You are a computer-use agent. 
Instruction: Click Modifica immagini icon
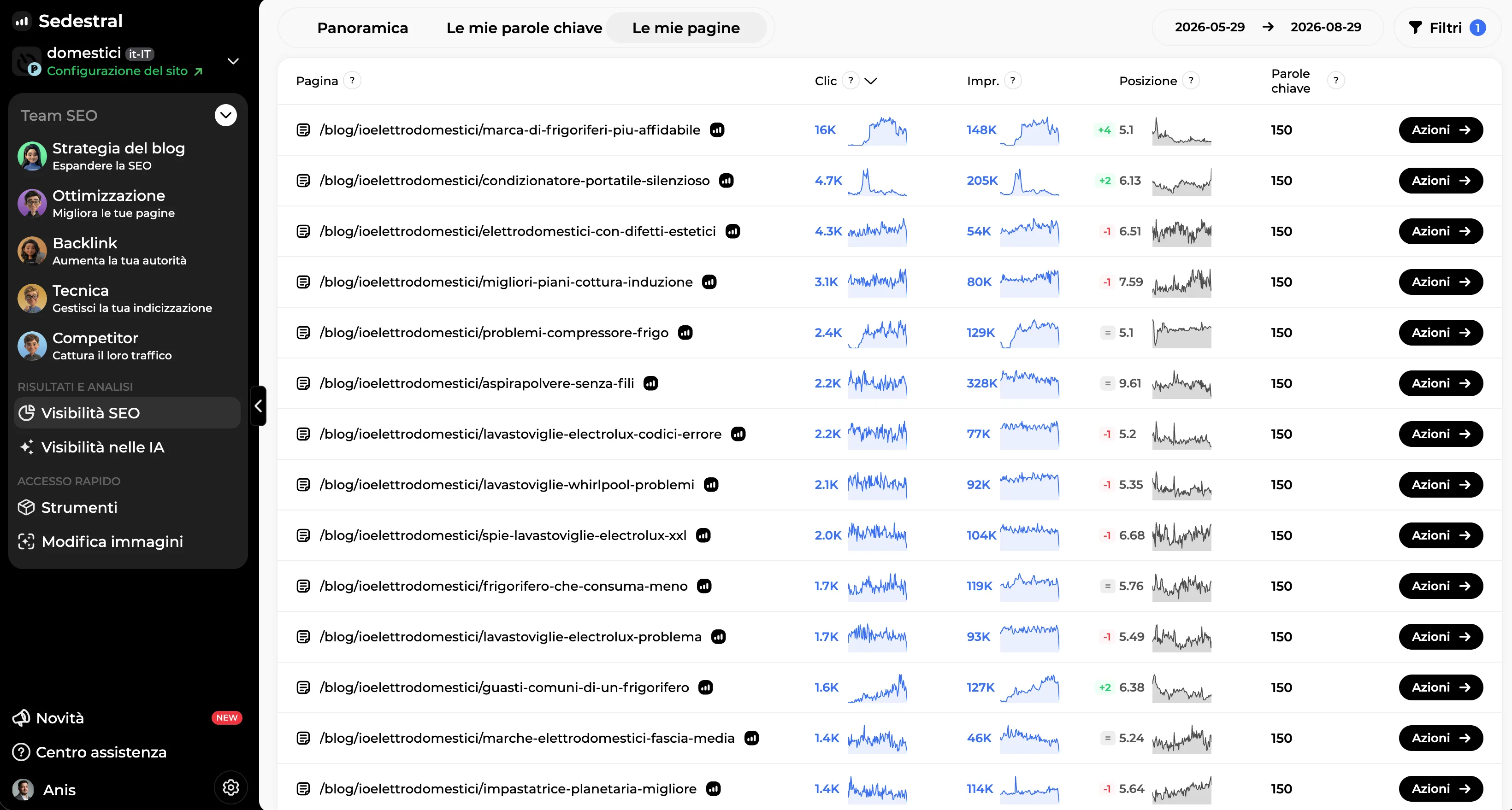(x=26, y=541)
